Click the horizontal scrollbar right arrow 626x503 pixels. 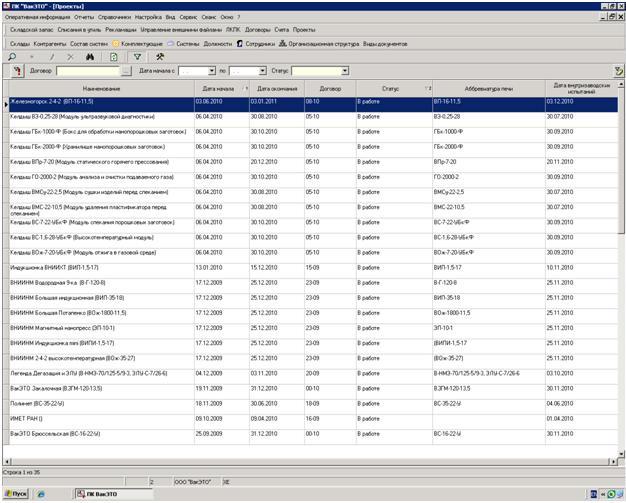pos(614,461)
